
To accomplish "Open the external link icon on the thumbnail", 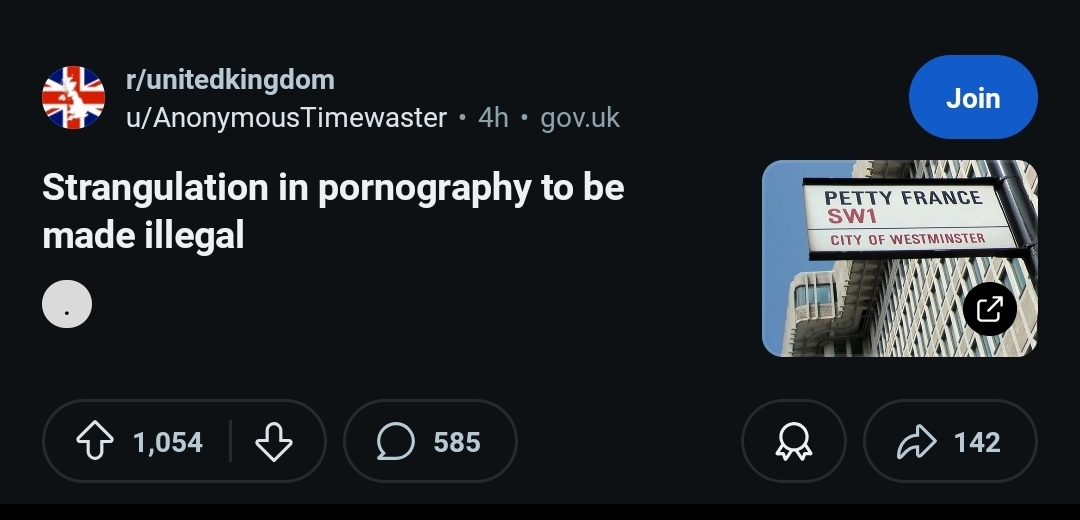I will (x=990, y=309).
